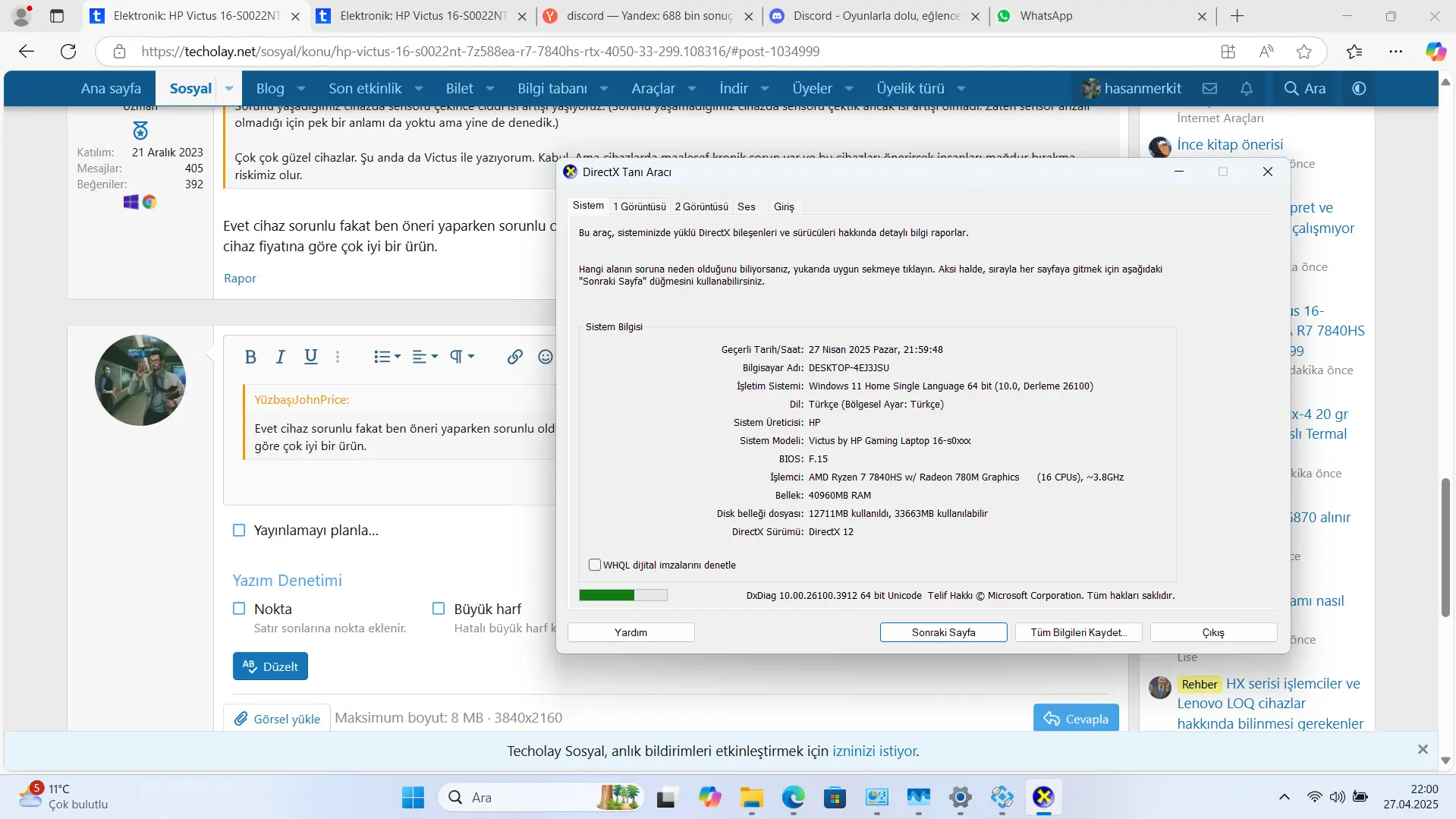Click the browser address bar URL

tap(480, 52)
